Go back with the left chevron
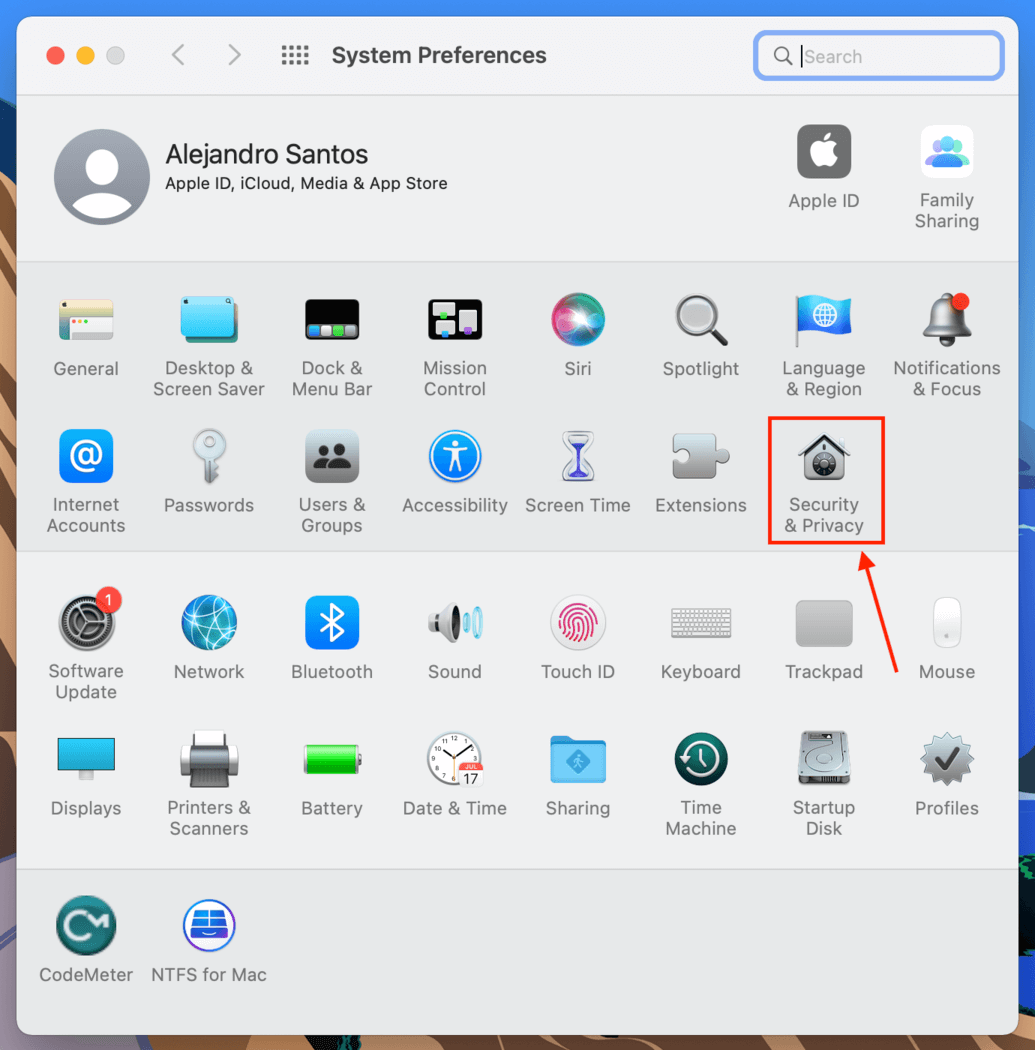 [x=178, y=55]
